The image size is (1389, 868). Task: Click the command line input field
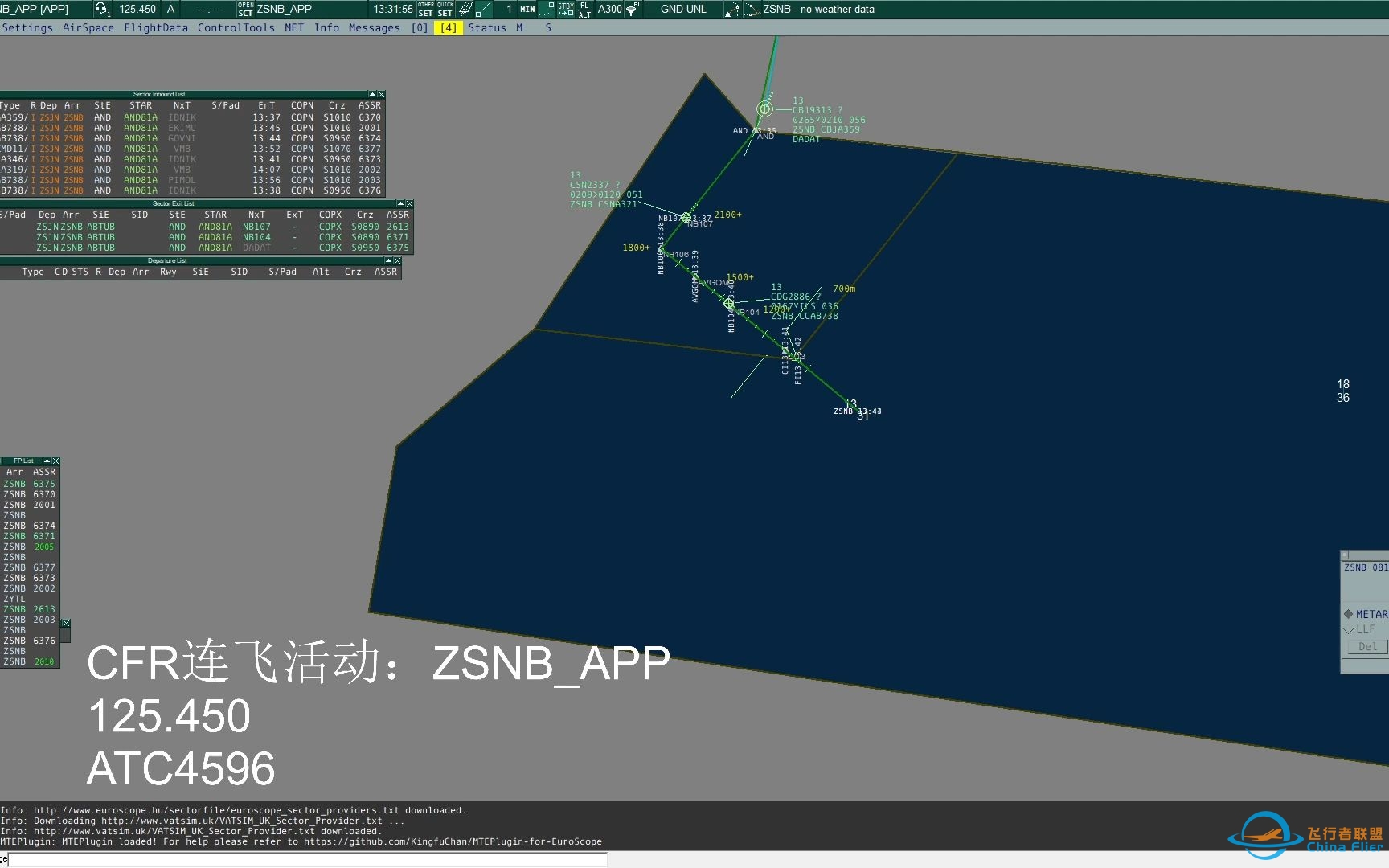click(x=308, y=860)
